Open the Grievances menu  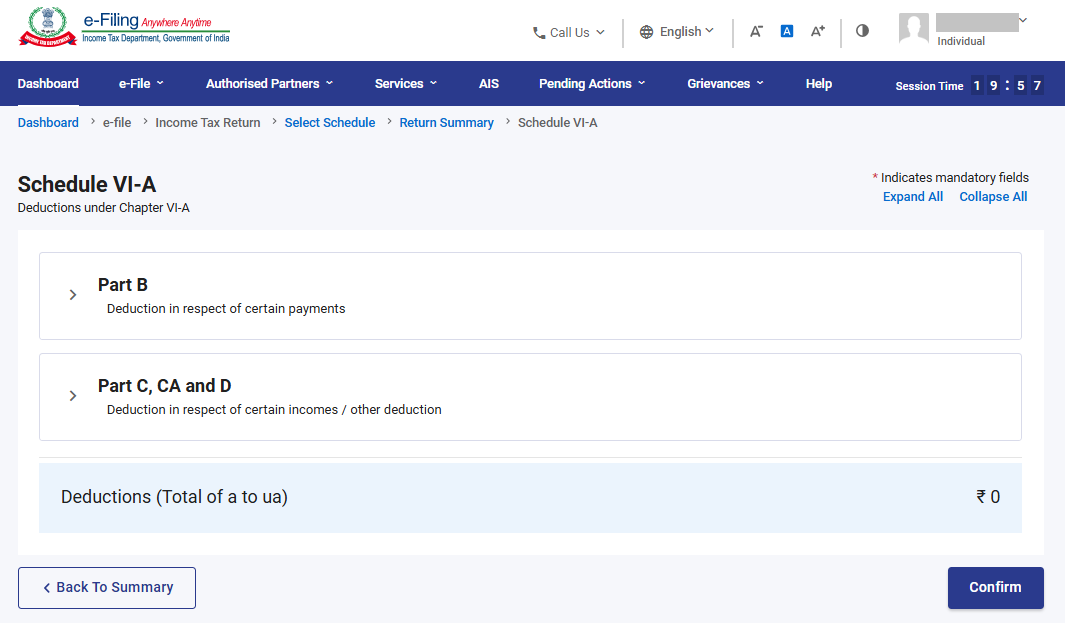(x=725, y=84)
